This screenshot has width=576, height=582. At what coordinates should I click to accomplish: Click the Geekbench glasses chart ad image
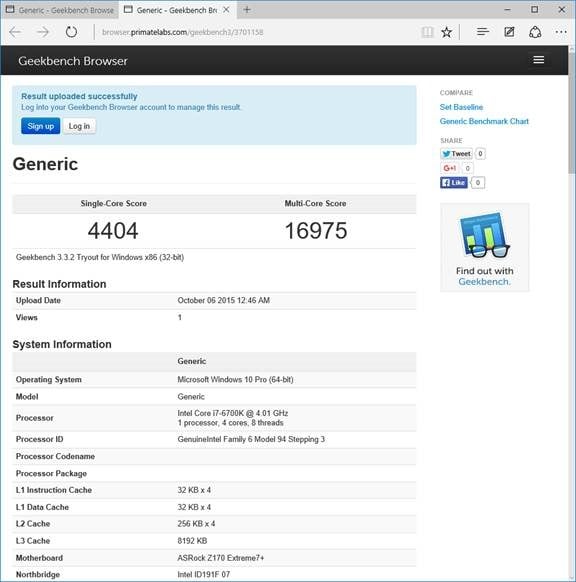485,236
